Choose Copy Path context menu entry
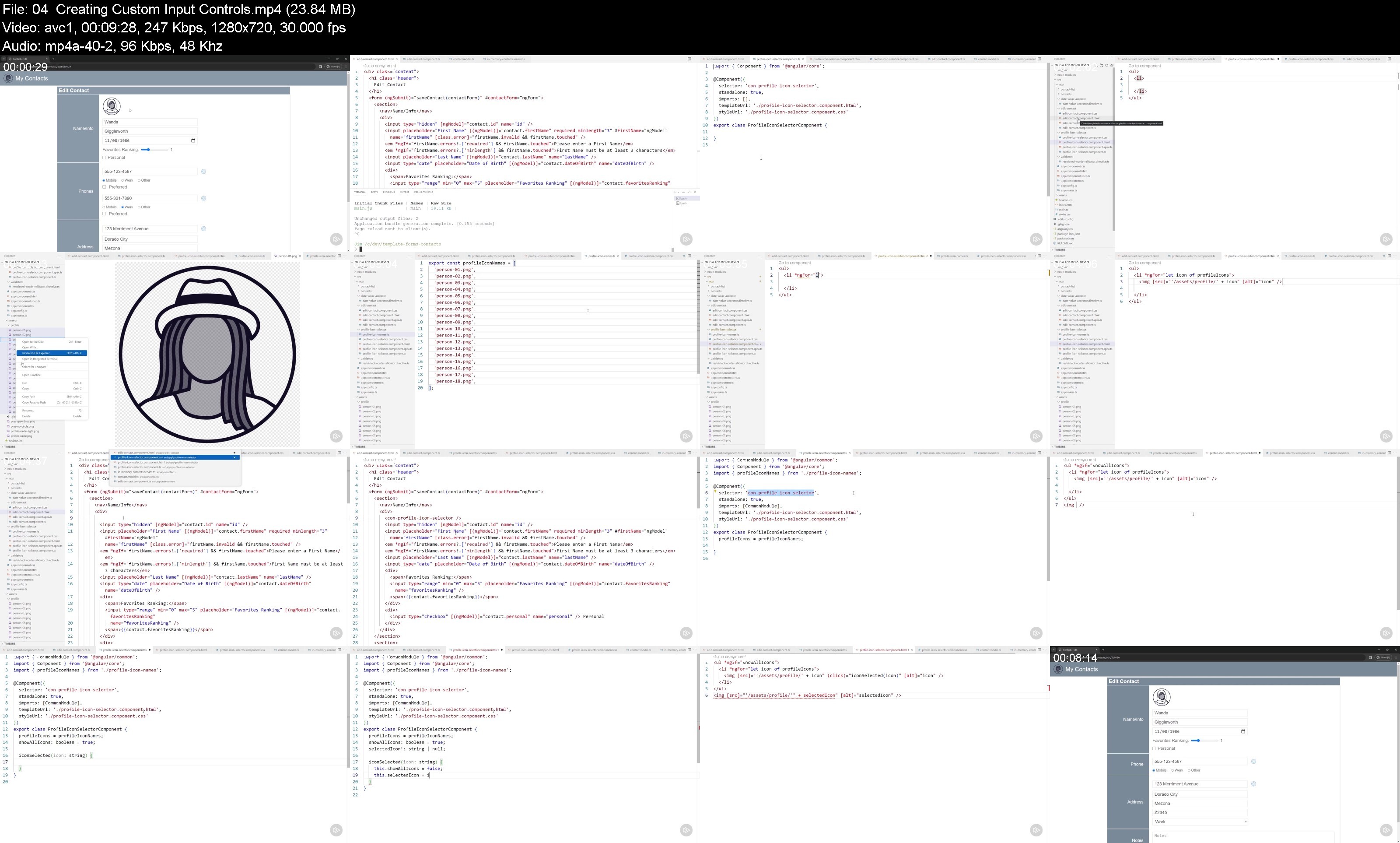 52,397
